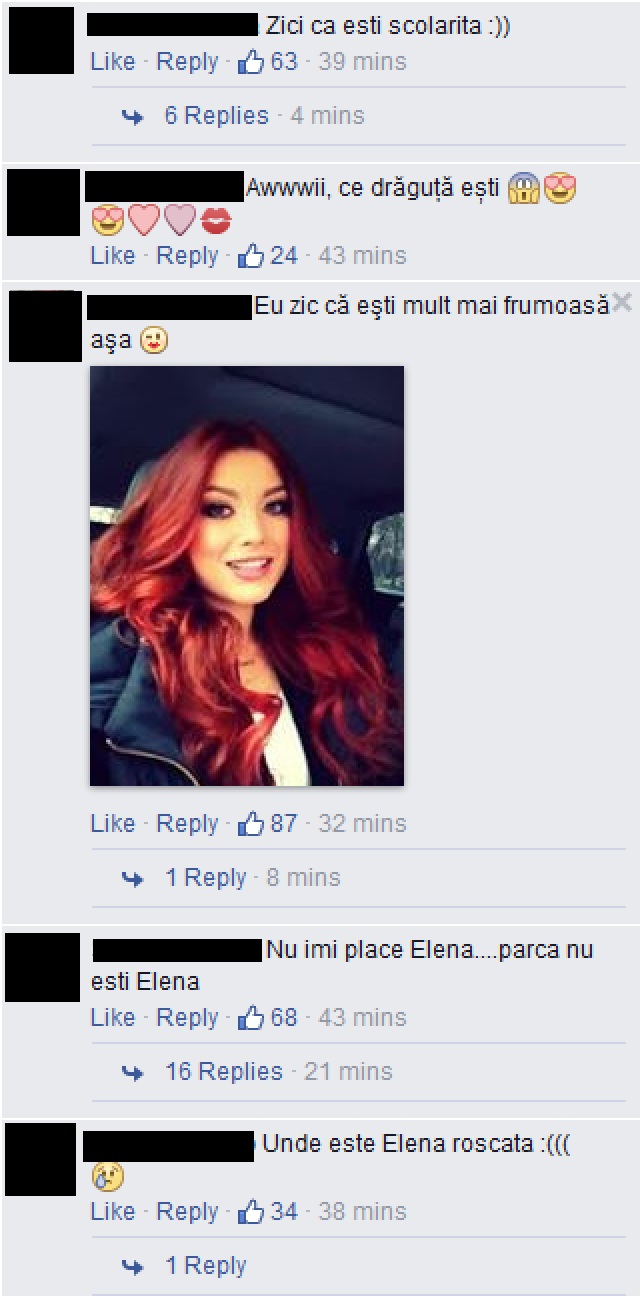Expand the 6 Replies thread
Image resolution: width=640 pixels, height=1296 pixels.
[216, 116]
